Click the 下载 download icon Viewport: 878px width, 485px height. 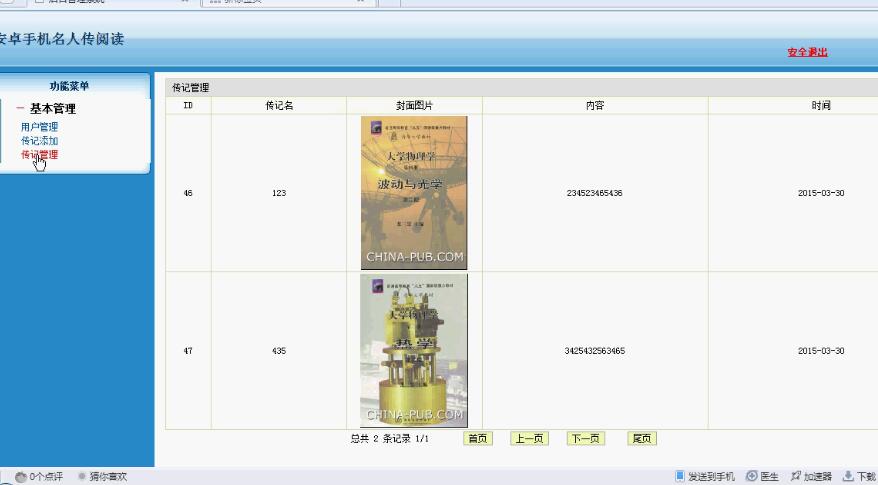848,476
